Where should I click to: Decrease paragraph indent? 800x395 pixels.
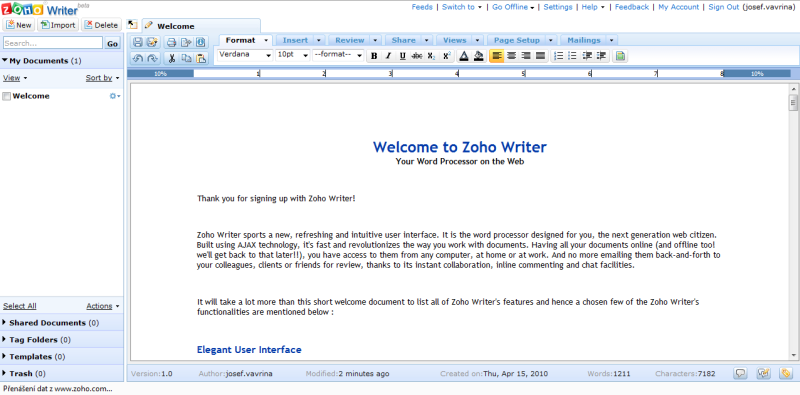(587, 56)
